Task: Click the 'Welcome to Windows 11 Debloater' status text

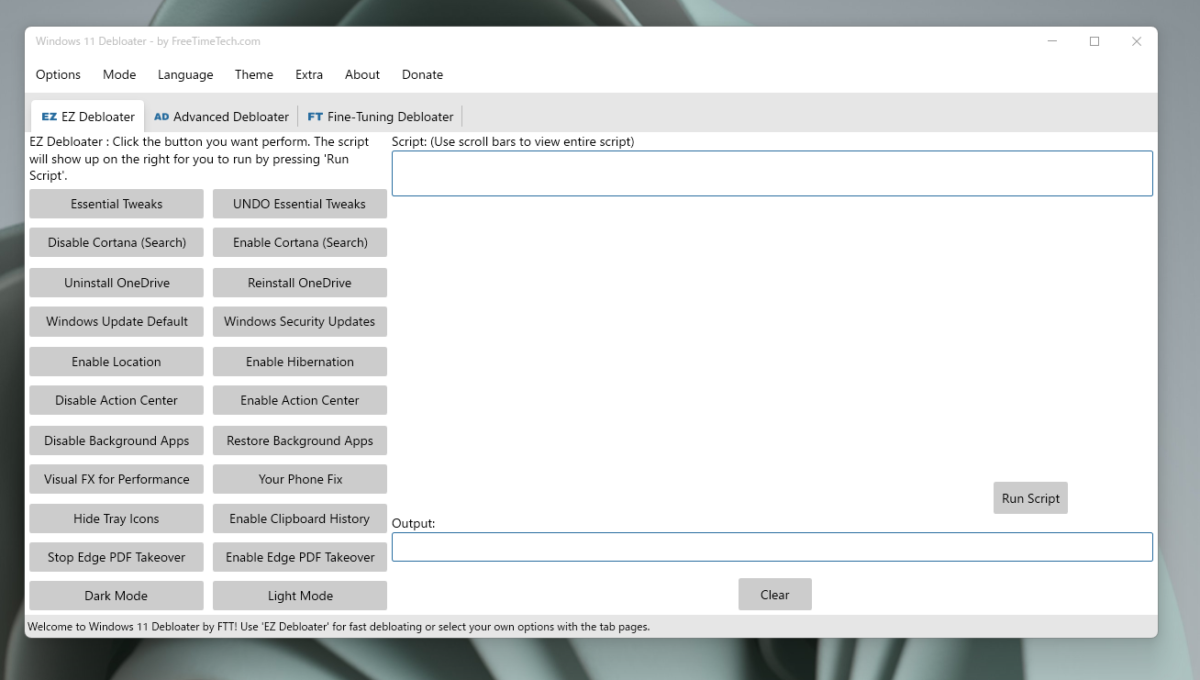Action: 338,627
